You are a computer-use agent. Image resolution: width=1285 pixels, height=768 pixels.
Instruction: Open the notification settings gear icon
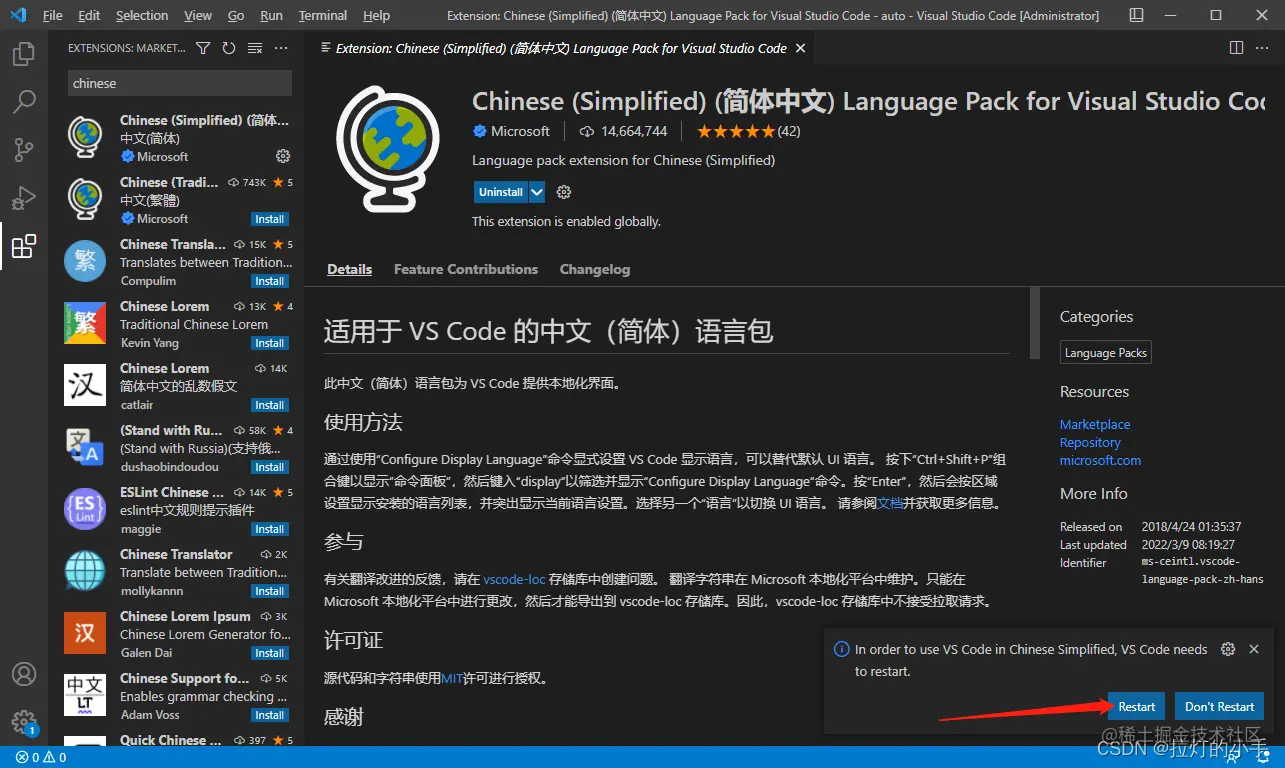[1228, 648]
